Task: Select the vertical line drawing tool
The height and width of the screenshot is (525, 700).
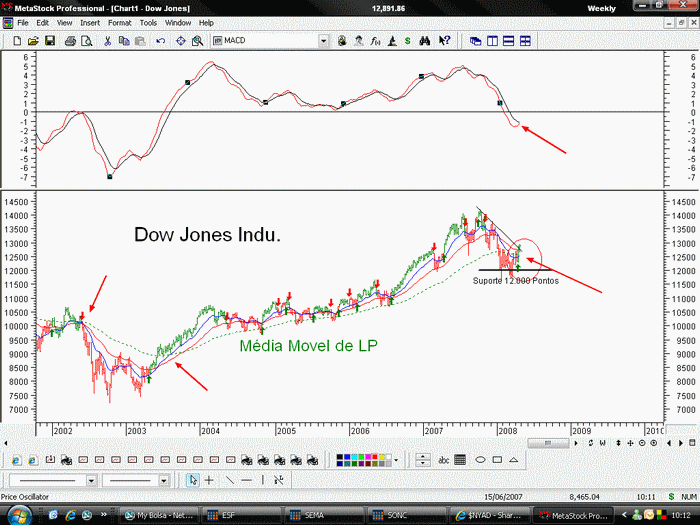Action: click(x=263, y=480)
